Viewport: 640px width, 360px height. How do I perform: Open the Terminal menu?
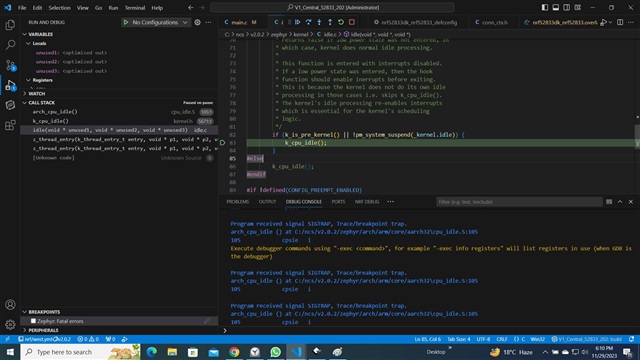135,8
